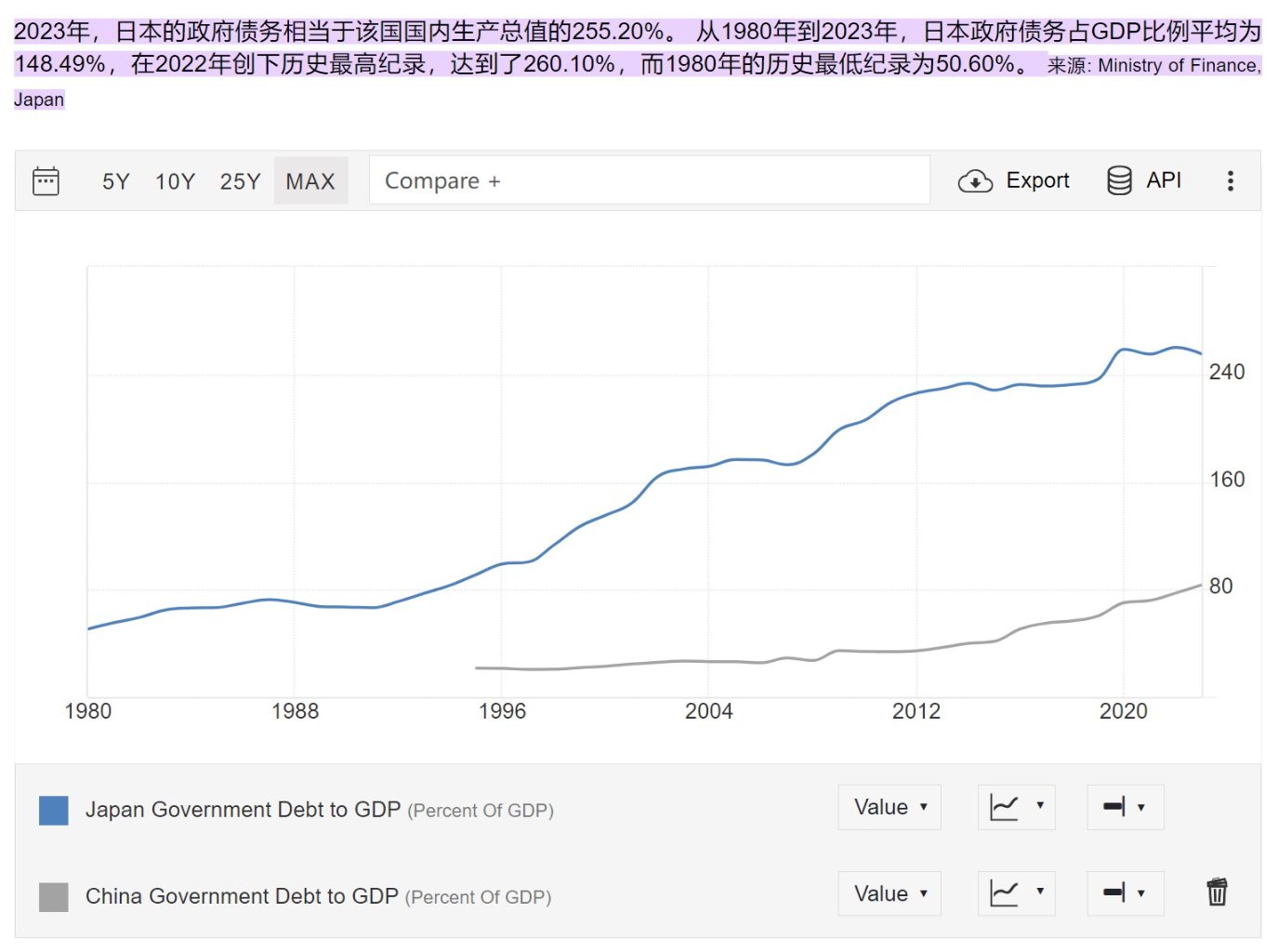Open chart type dropdown for Japan series

1016,807
